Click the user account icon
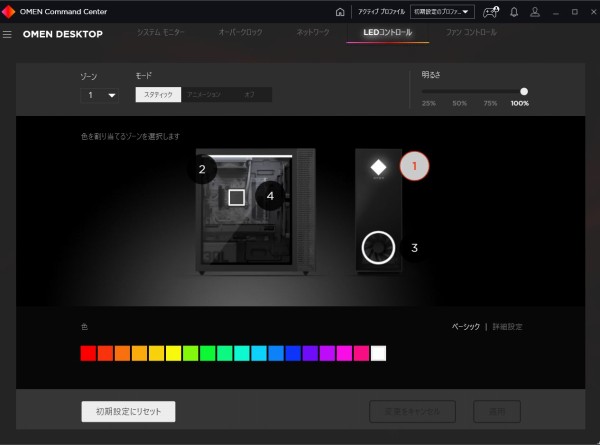The width and height of the screenshot is (600, 445). coord(535,12)
